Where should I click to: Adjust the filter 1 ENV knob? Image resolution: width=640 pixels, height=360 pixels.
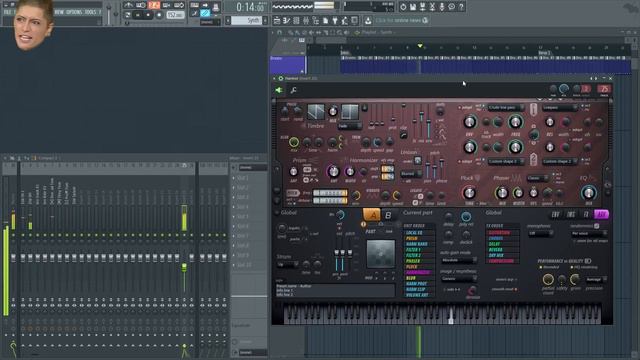[x=470, y=122]
